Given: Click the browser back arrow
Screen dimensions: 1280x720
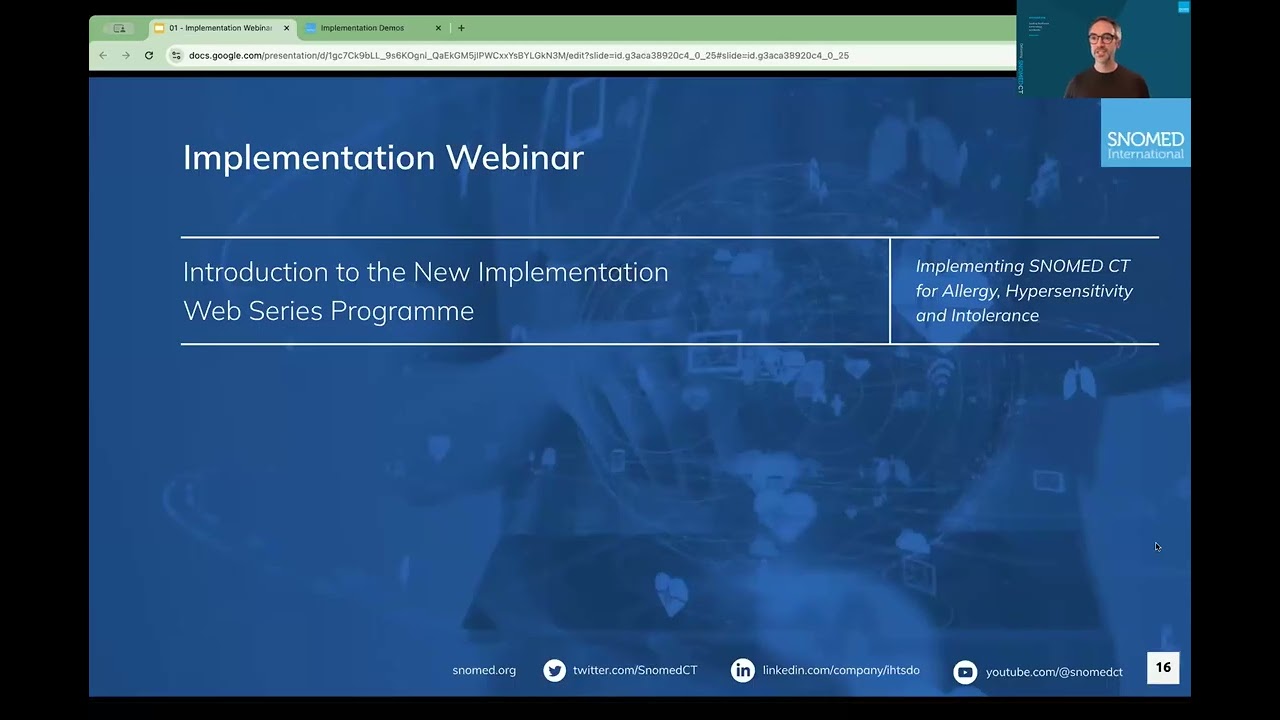Looking at the screenshot, I should tap(103, 56).
